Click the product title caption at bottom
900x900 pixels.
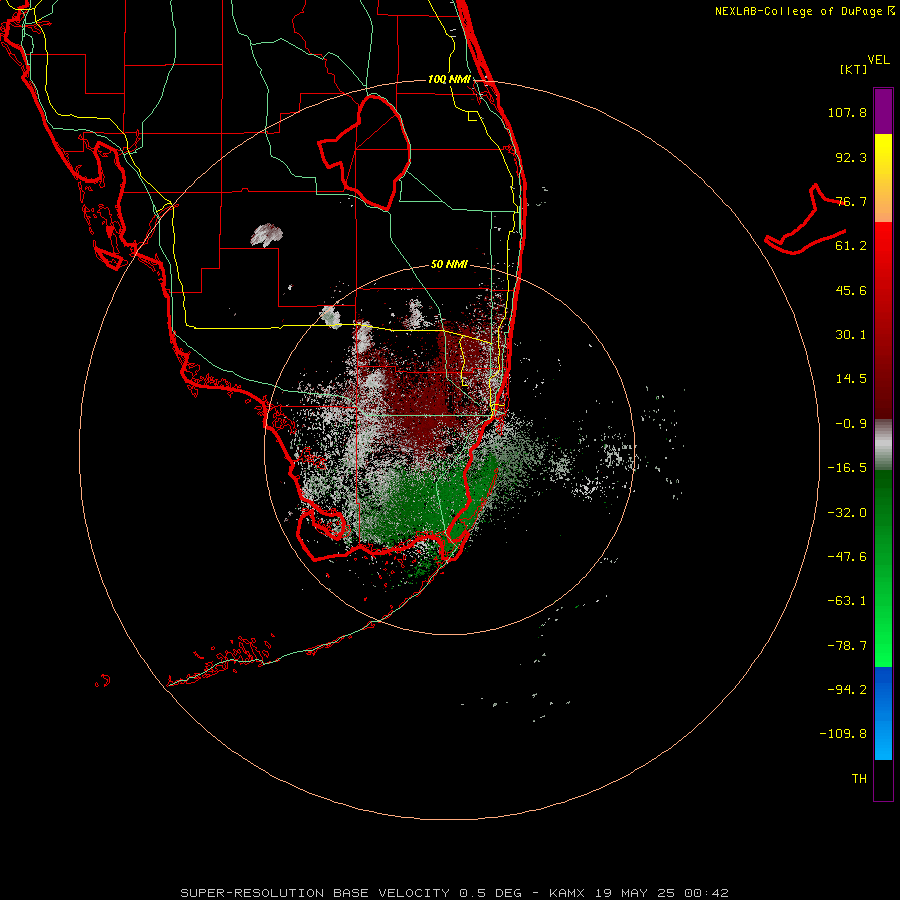point(454,893)
